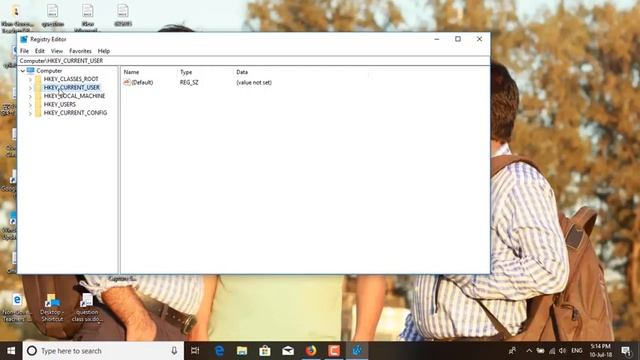
Task: Click the taskbar search box
Action: point(103,351)
